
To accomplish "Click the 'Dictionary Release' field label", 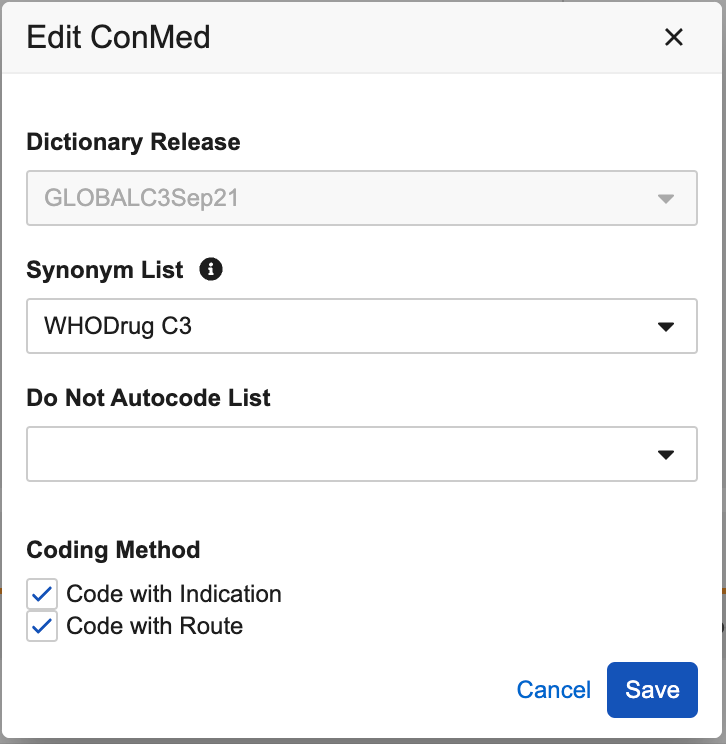I will point(133,142).
